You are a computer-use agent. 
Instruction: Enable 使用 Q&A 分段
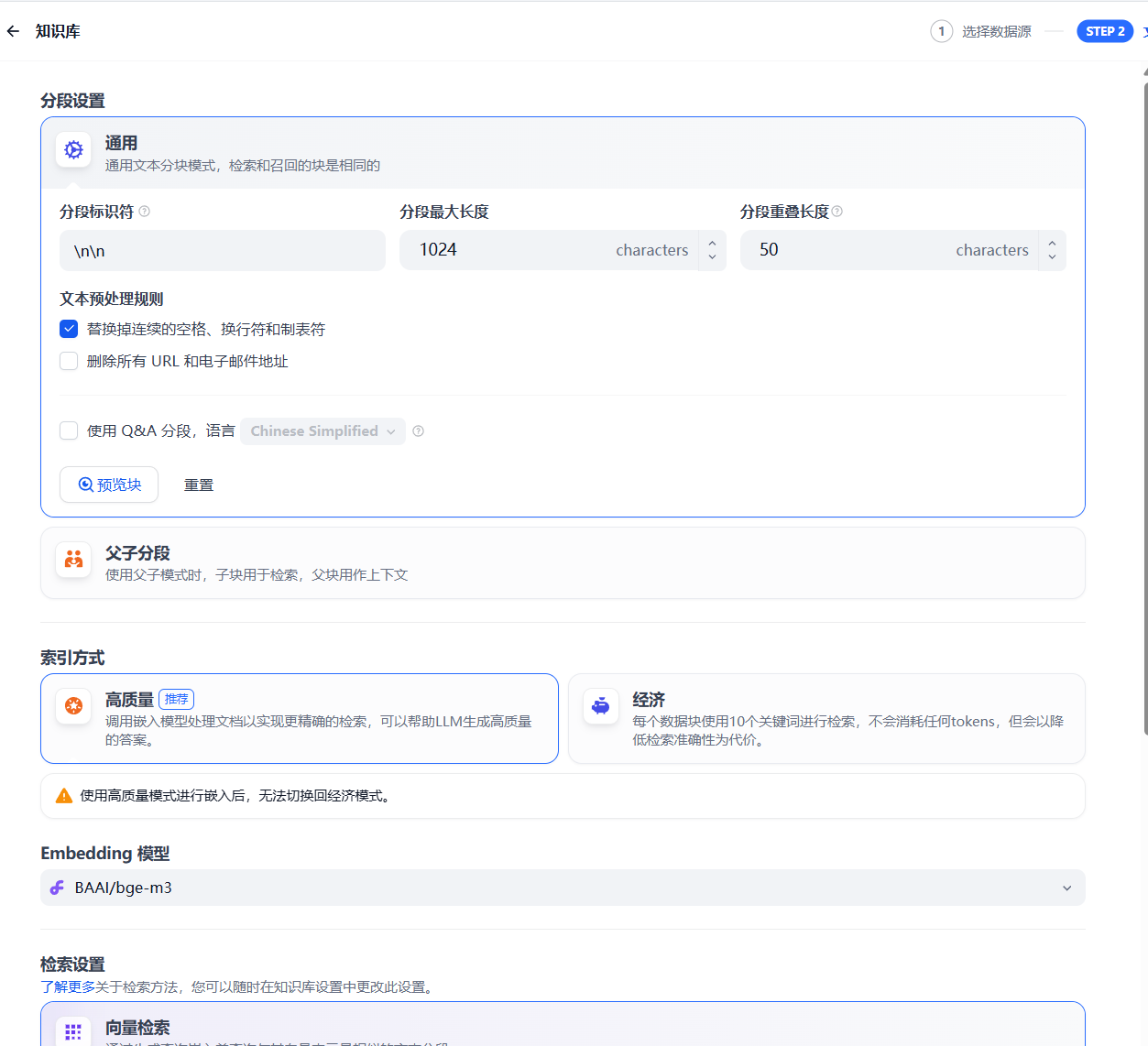(69, 430)
